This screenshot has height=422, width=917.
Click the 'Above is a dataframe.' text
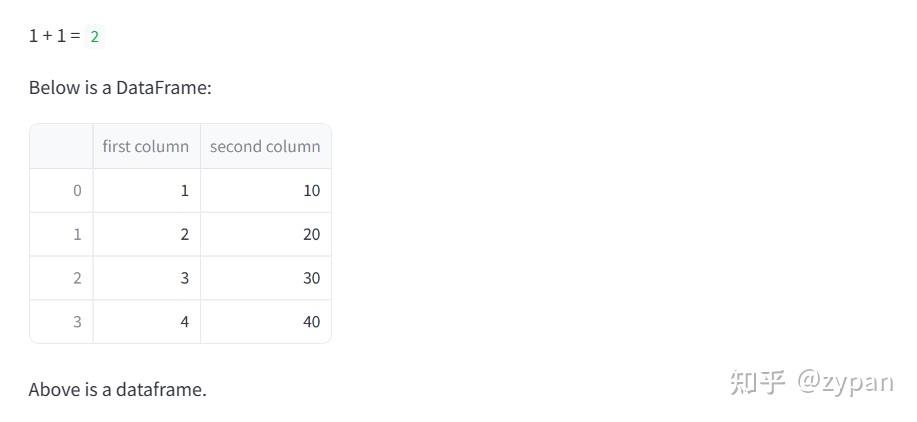[x=118, y=389]
